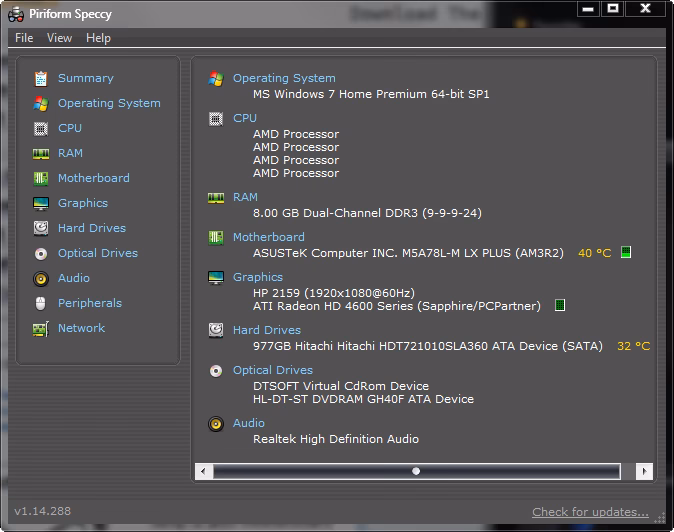Click the Radeon graphics card green indicator icon
The height and width of the screenshot is (532, 674).
click(560, 305)
